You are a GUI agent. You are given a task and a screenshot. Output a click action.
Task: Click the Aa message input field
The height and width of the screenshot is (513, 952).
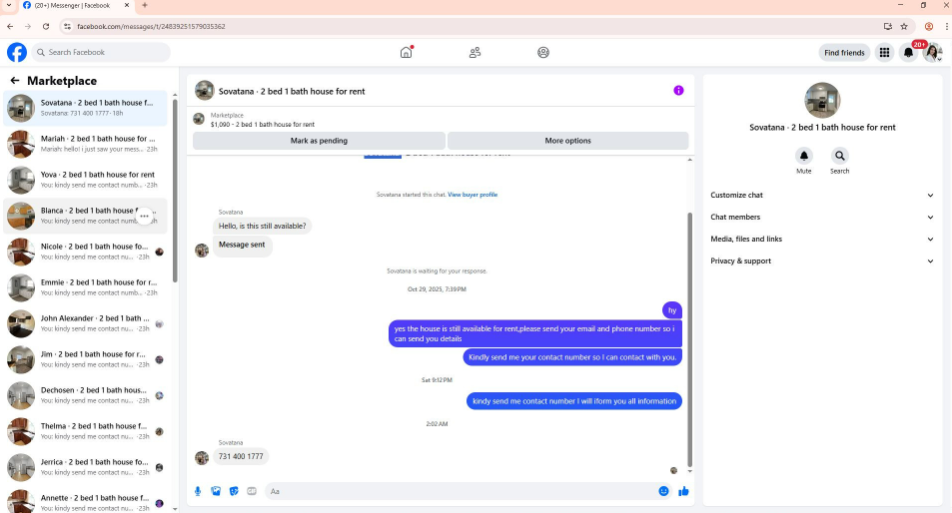(x=460, y=491)
